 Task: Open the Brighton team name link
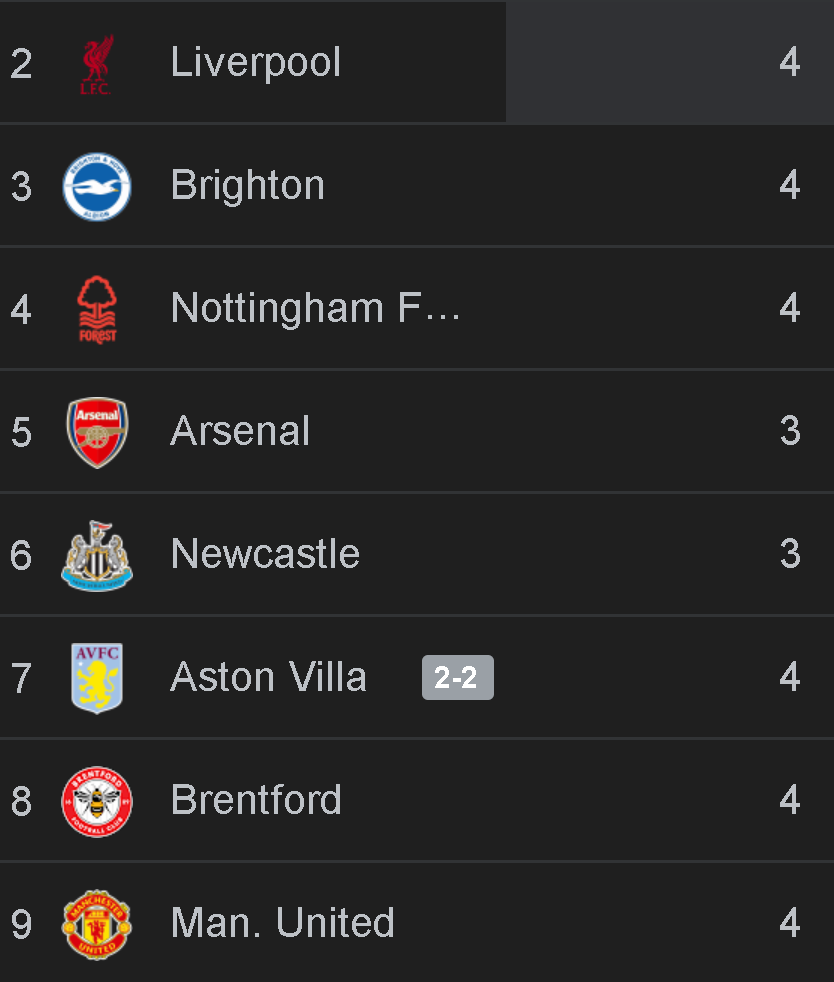click(x=247, y=185)
